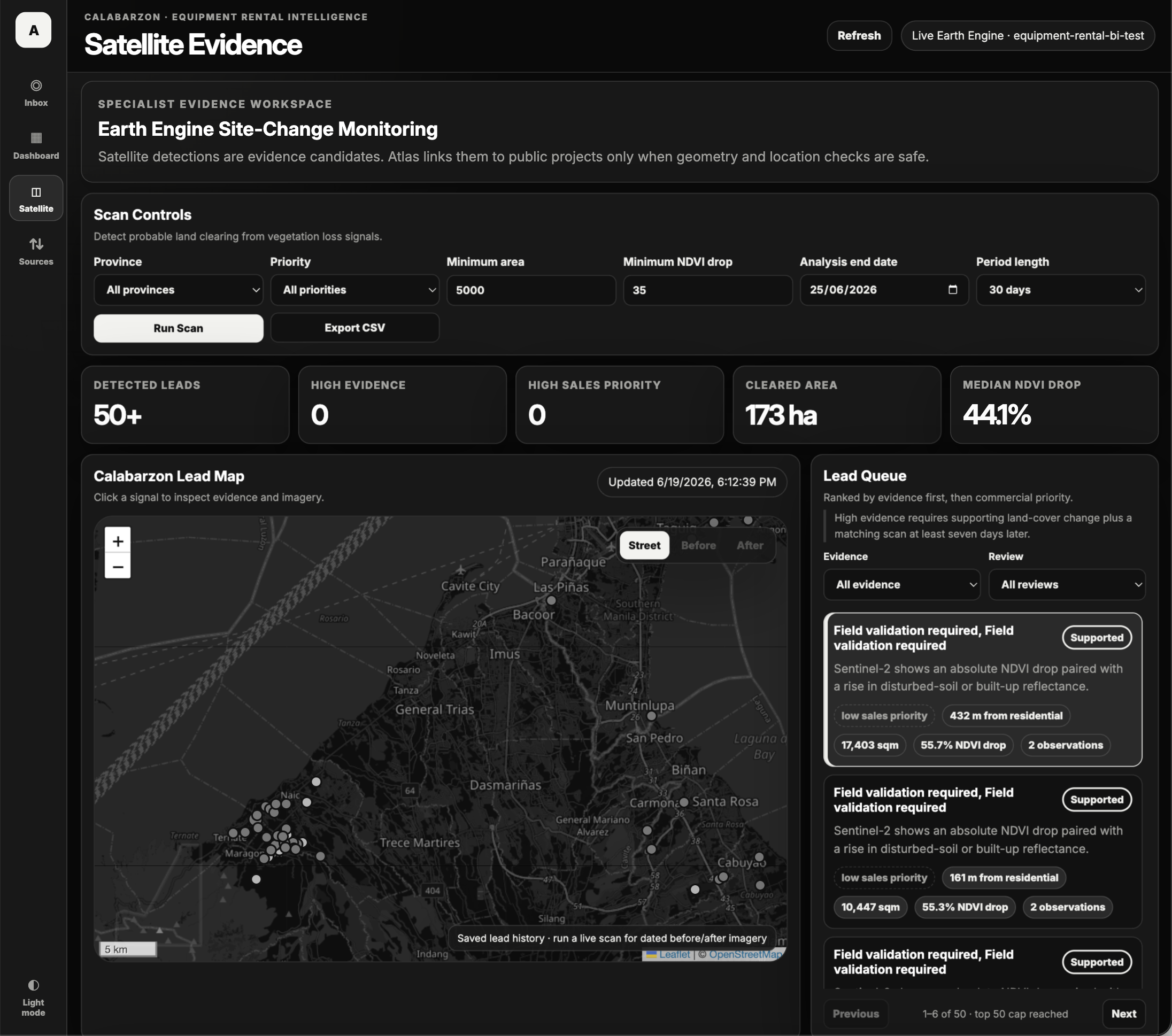The width and height of the screenshot is (1172, 1036).
Task: Navigate to Dashboard in the sidebar
Action: [x=36, y=145]
